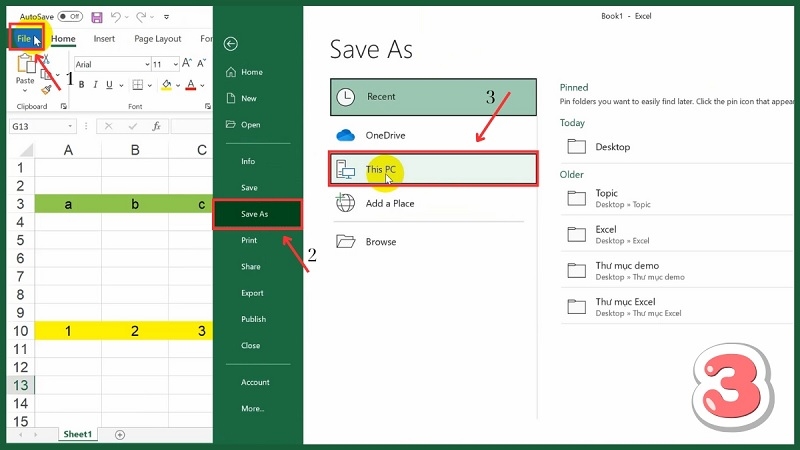This screenshot has width=800, height=450.
Task: Click the Insert Function fx icon
Action: (x=156, y=126)
